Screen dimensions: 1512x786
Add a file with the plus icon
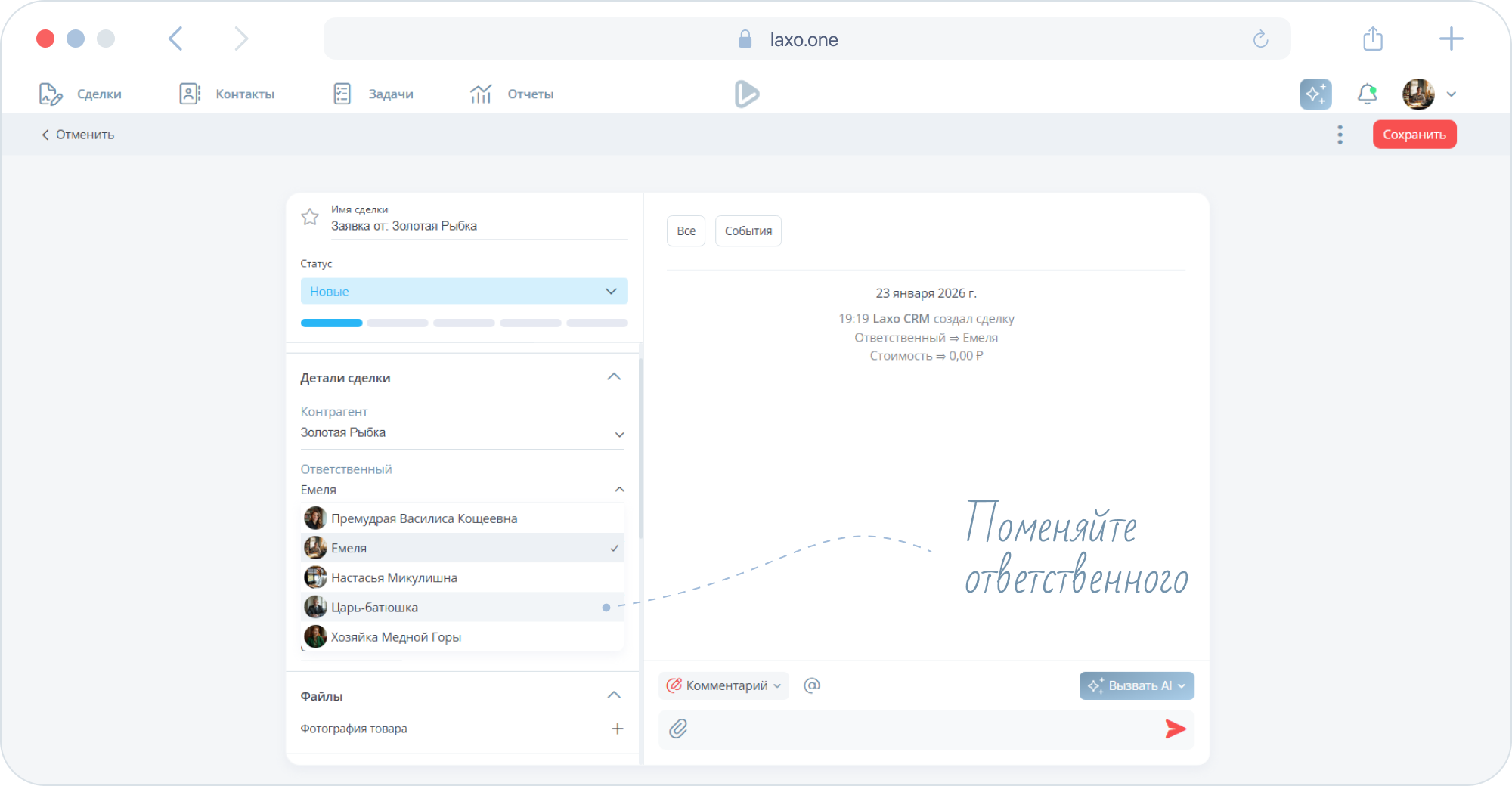(617, 729)
